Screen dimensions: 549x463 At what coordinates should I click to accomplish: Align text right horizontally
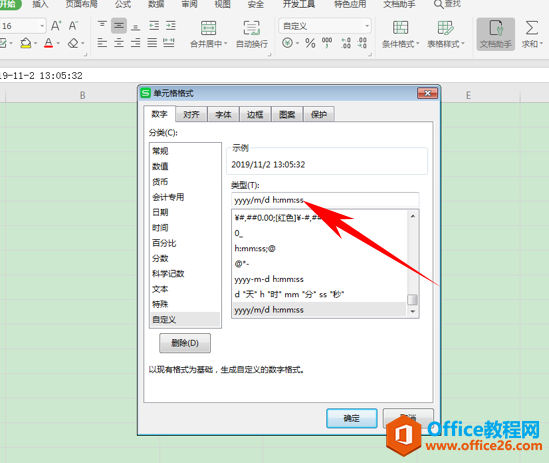pyautogui.click(x=135, y=43)
